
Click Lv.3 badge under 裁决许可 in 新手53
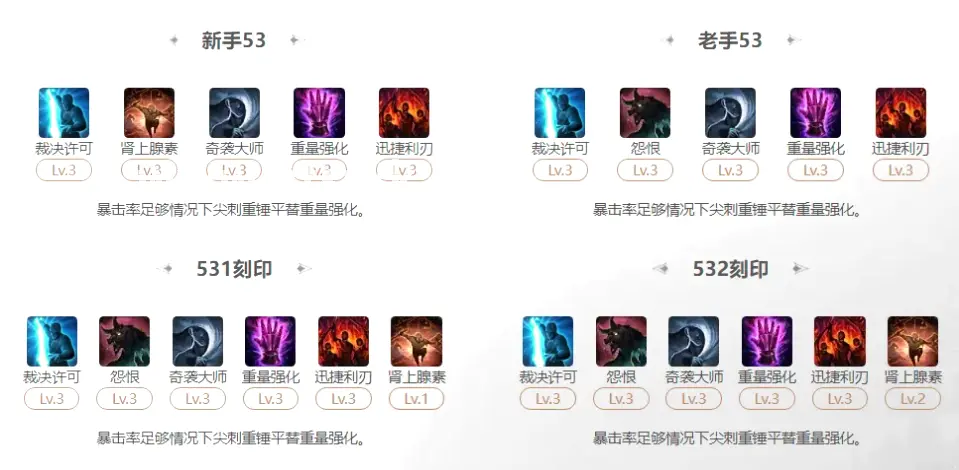pos(64,170)
